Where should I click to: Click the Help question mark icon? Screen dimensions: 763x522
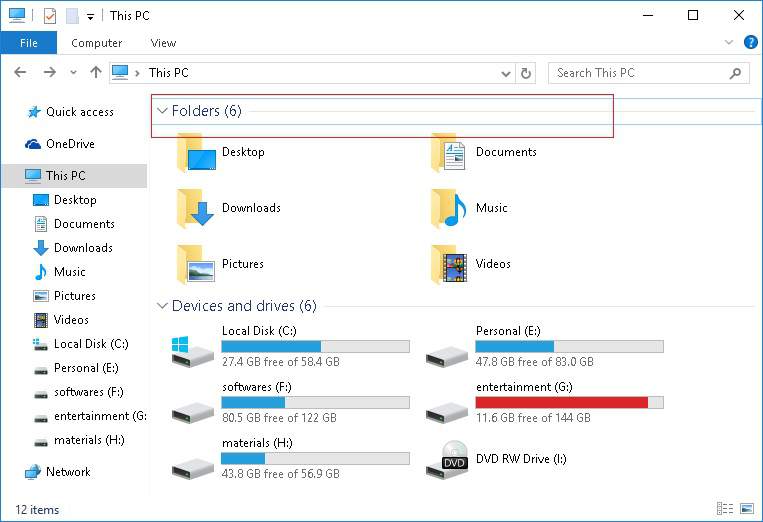tap(751, 43)
